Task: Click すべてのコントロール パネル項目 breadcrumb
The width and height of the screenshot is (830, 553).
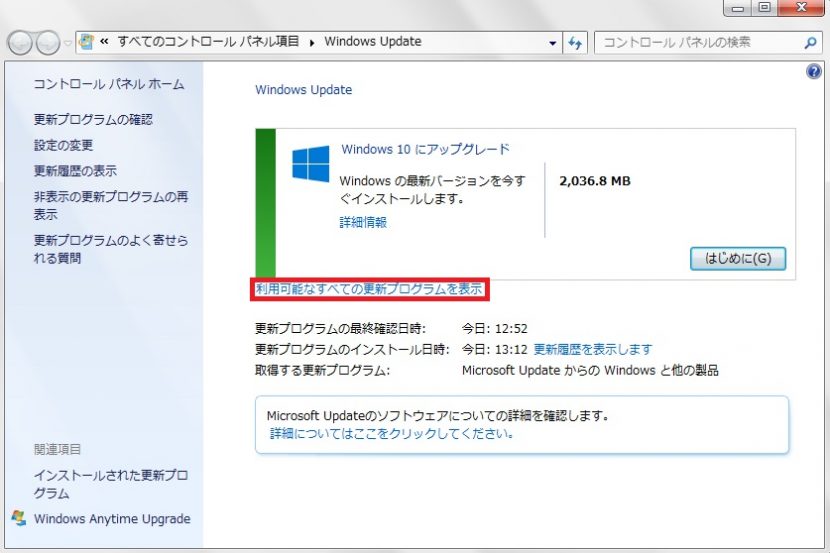Action: click(x=209, y=41)
